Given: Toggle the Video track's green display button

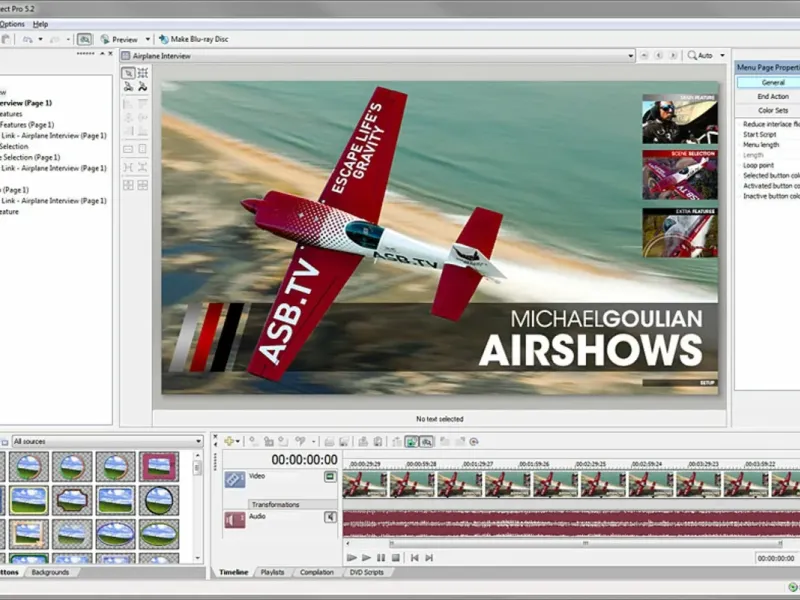Looking at the screenshot, I should point(330,477).
